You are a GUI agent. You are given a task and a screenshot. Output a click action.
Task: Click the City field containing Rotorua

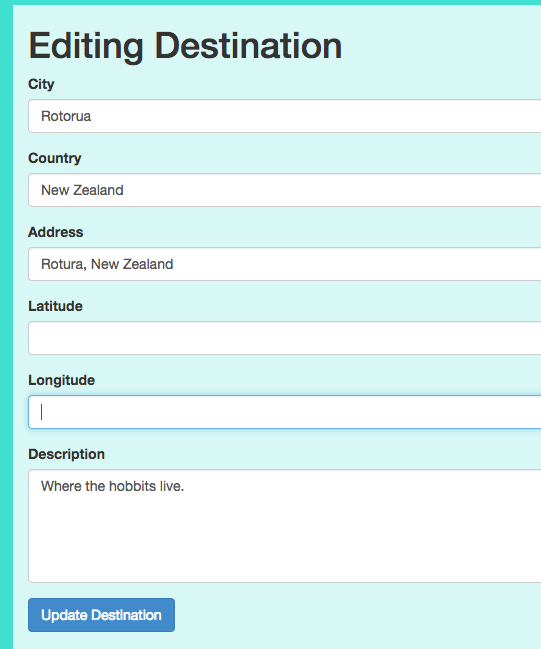[x=285, y=116]
